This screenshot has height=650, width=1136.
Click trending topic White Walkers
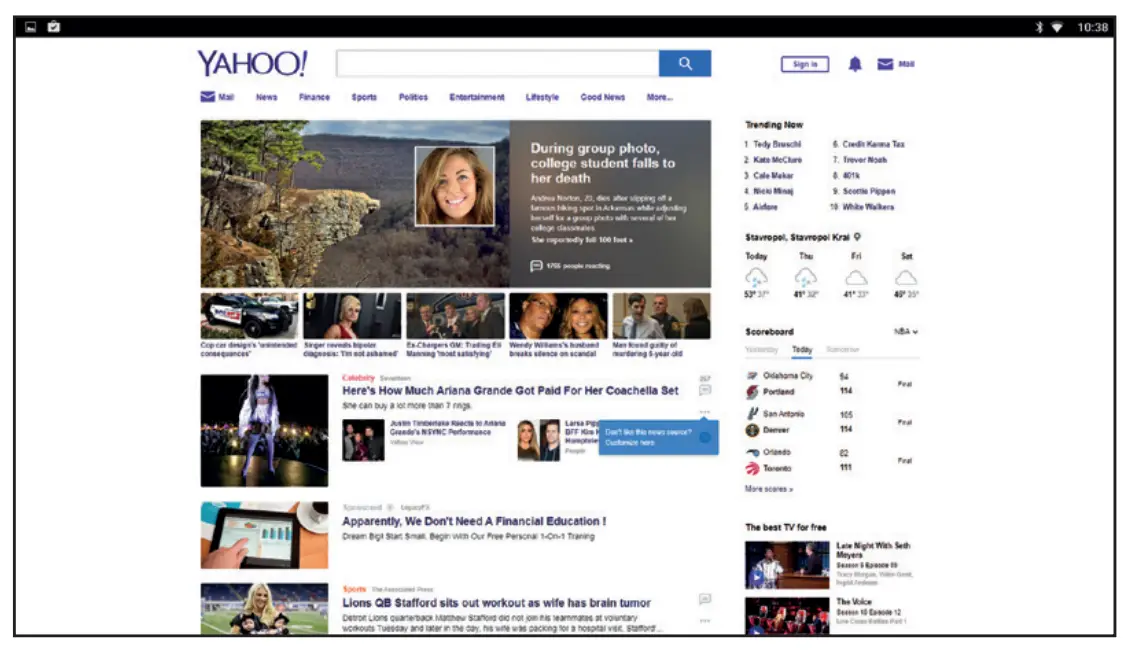tap(868, 207)
